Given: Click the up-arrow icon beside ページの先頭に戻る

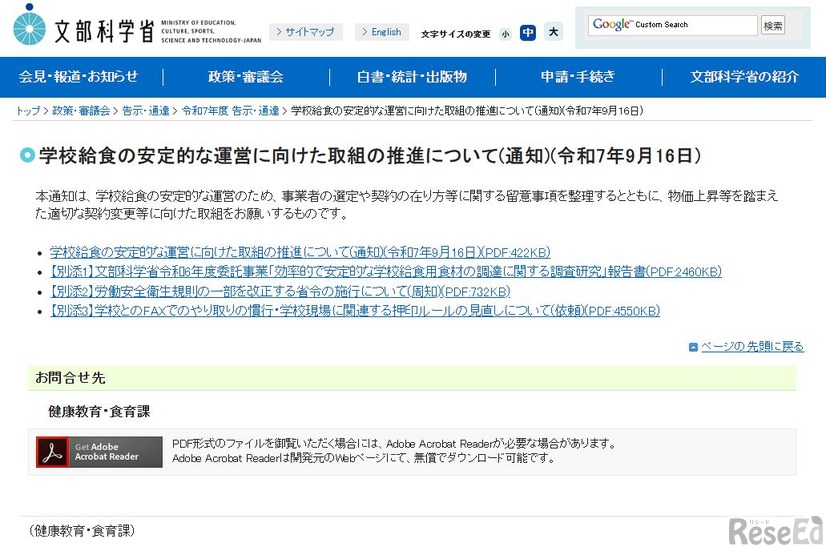Looking at the screenshot, I should point(693,347).
